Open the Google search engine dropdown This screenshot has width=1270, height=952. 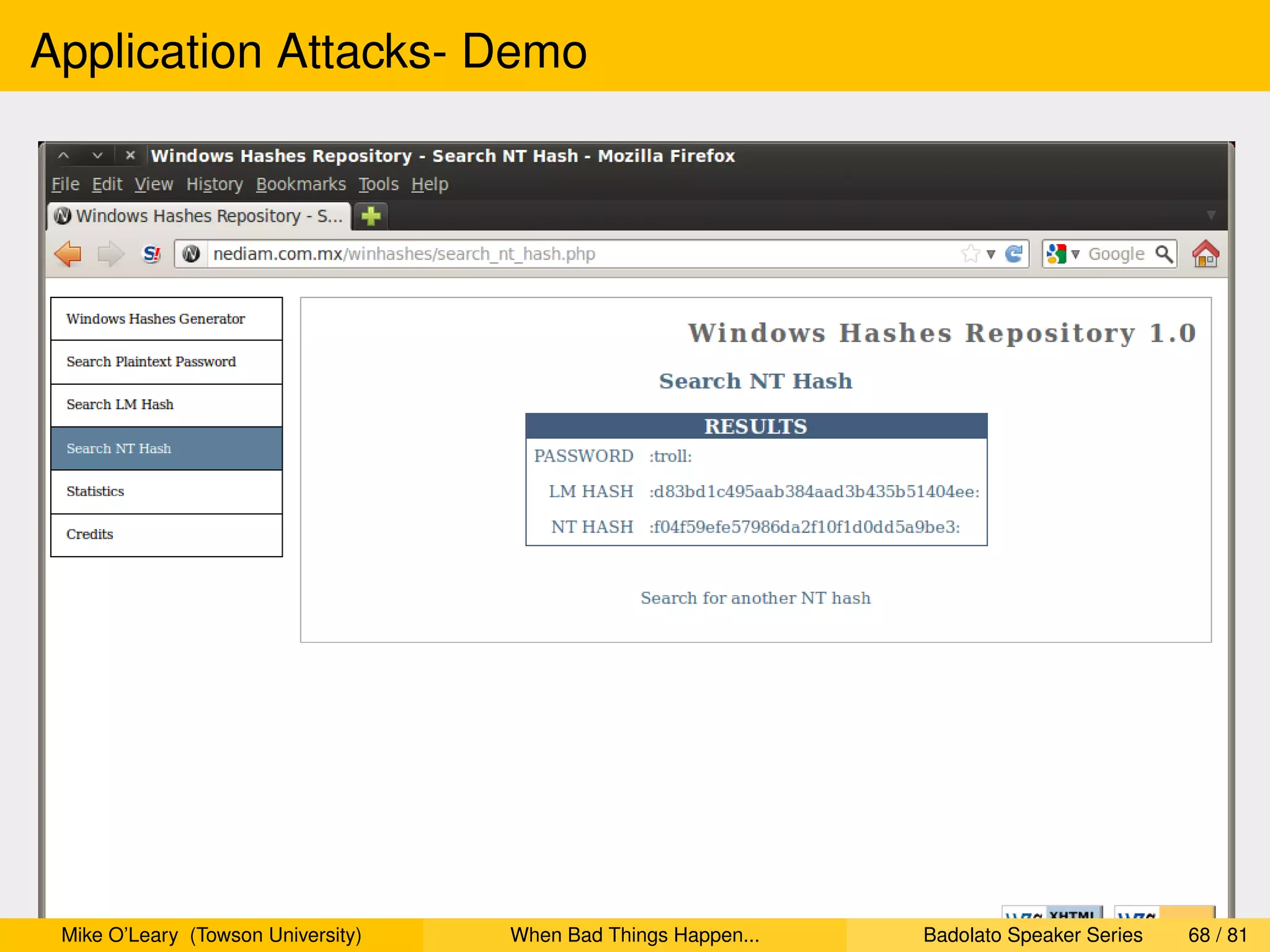tap(1075, 254)
